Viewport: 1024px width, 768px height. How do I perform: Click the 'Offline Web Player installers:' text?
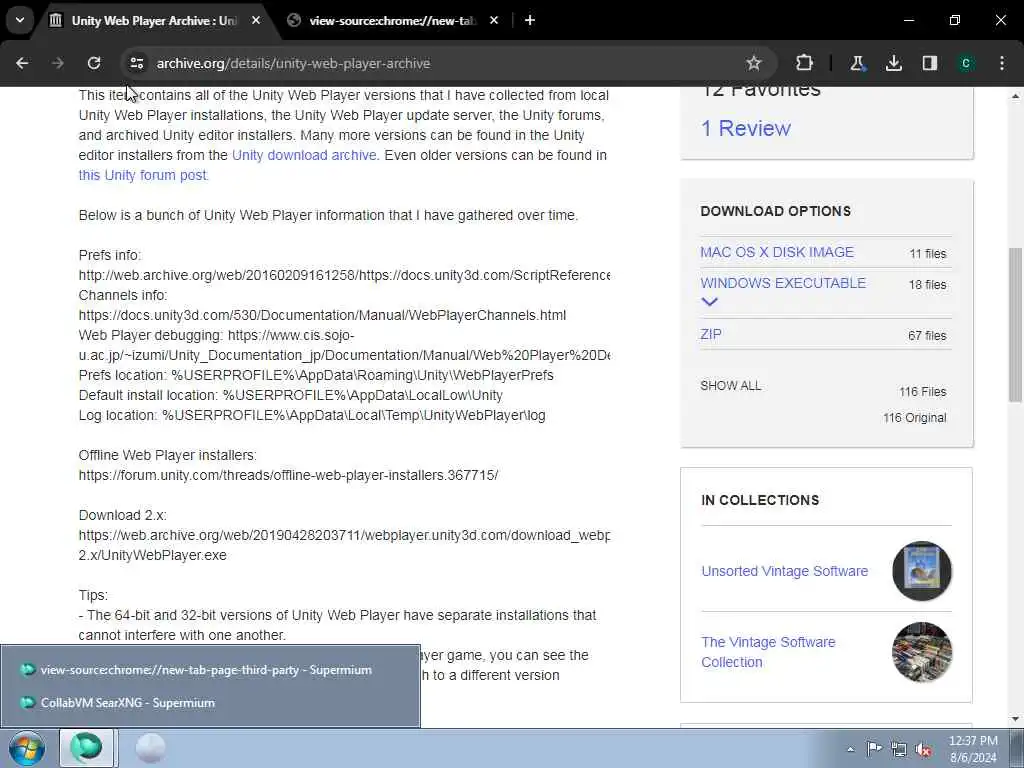pos(168,455)
